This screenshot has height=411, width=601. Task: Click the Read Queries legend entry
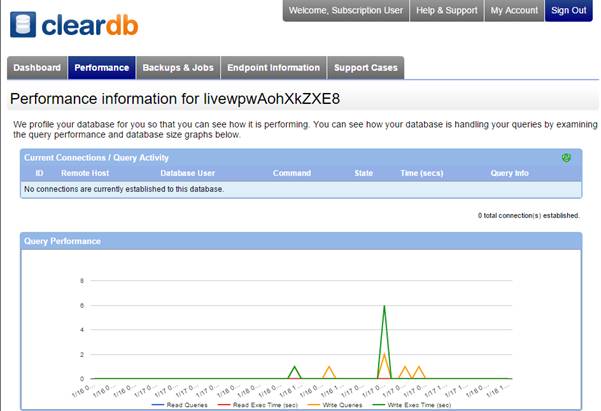tap(180, 405)
